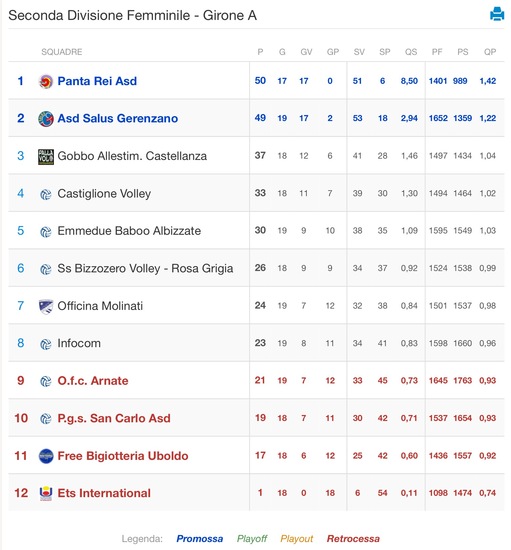Click the Panta Rei Asd team logo
The width and height of the screenshot is (511, 550).
point(46,81)
